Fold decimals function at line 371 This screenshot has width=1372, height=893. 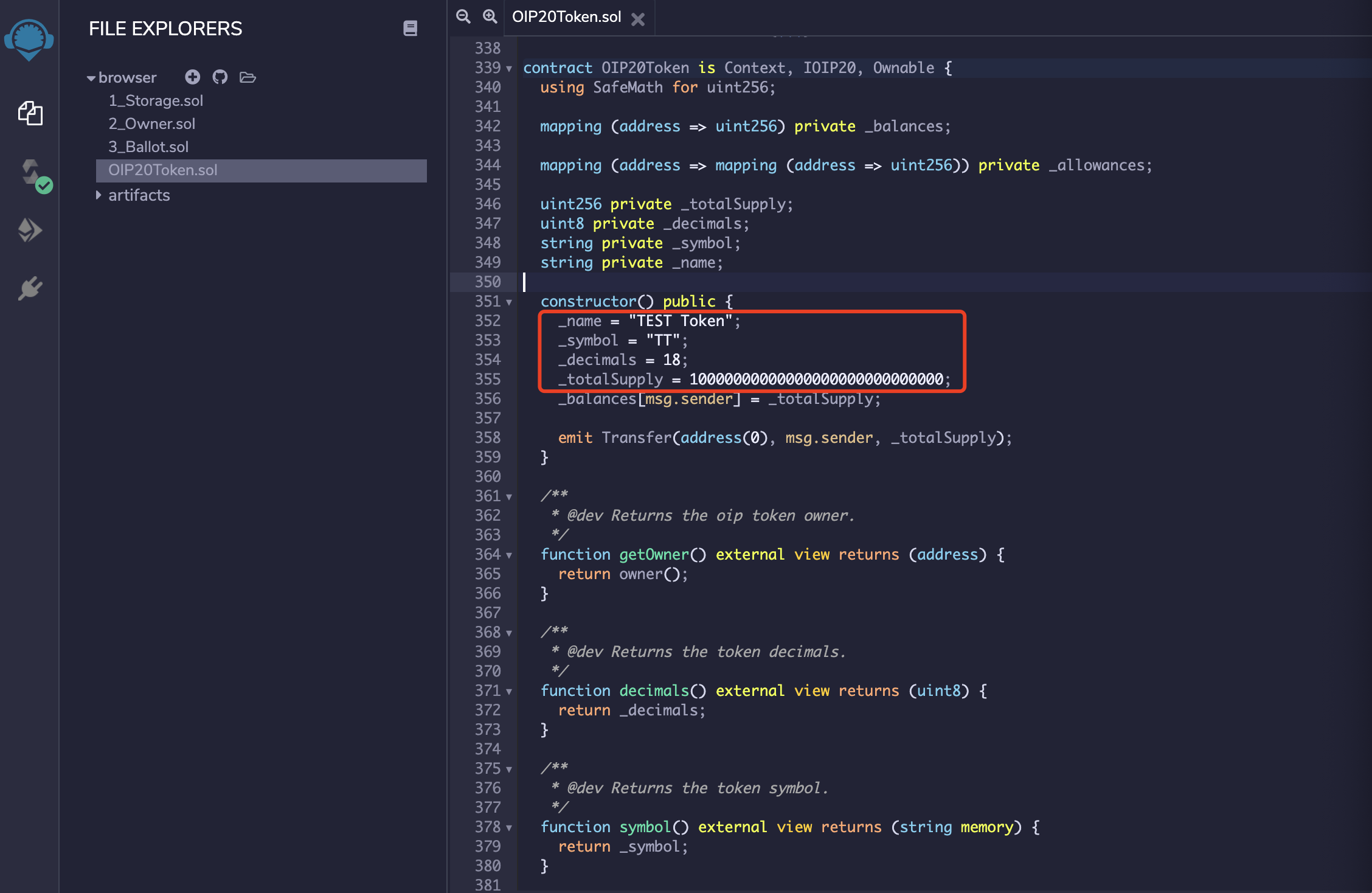[x=509, y=692]
